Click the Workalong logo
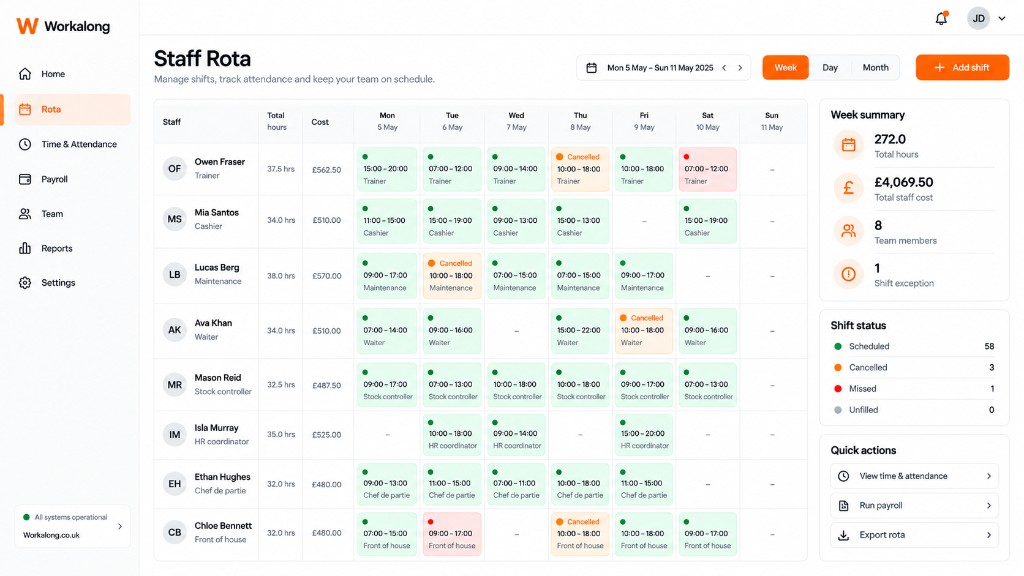Image resolution: width=1024 pixels, height=576 pixels. (63, 26)
